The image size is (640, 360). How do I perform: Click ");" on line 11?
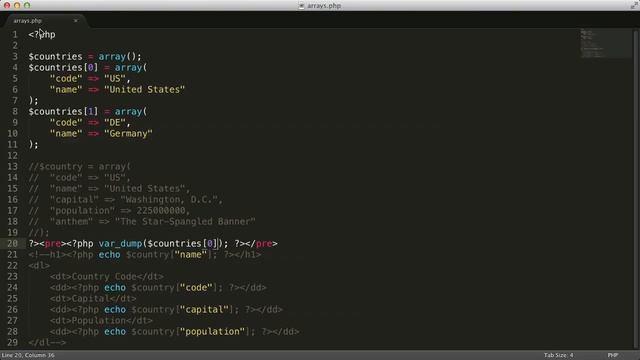click(x=33, y=144)
